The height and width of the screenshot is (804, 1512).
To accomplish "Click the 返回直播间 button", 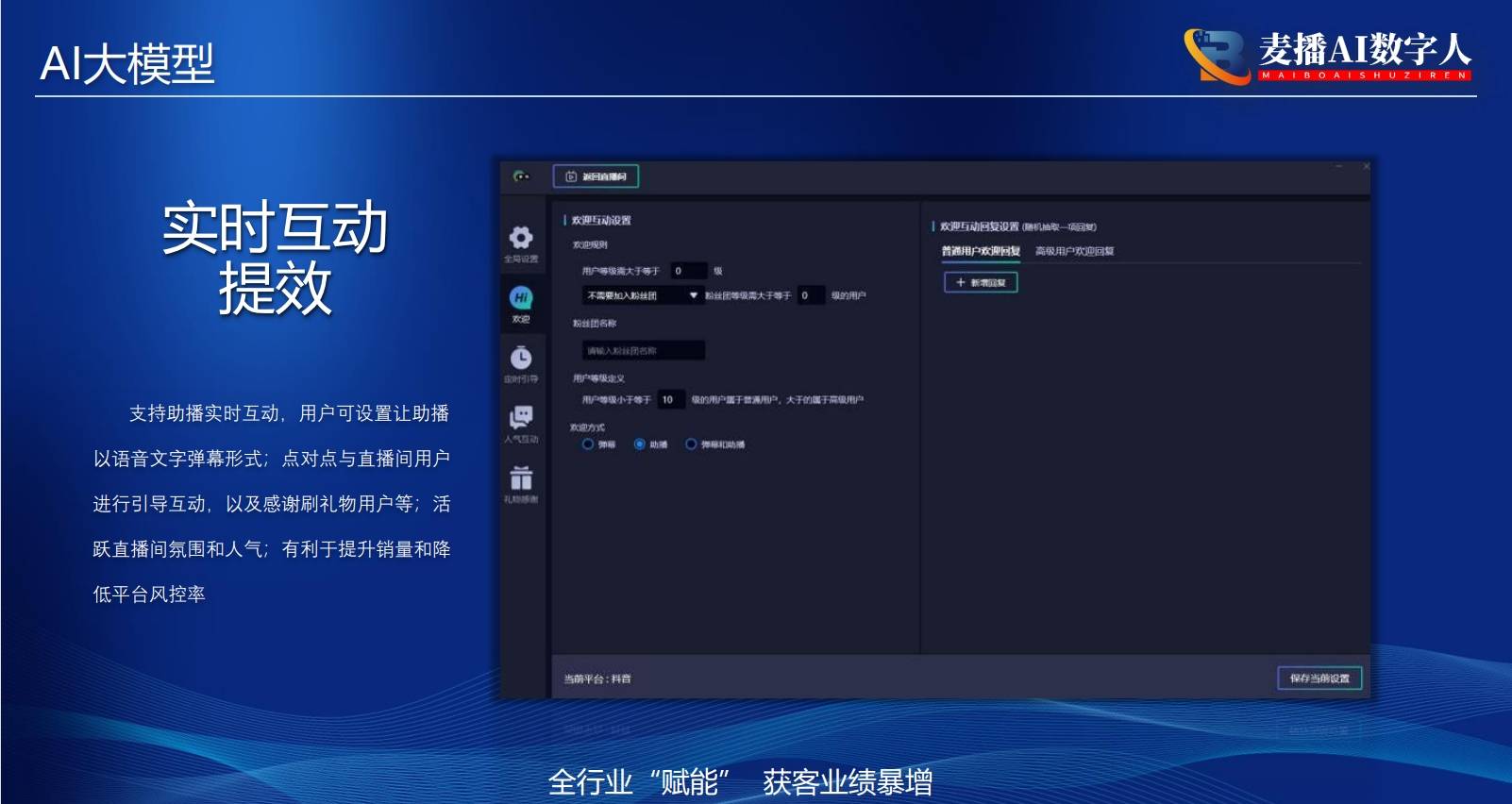I will (596, 176).
